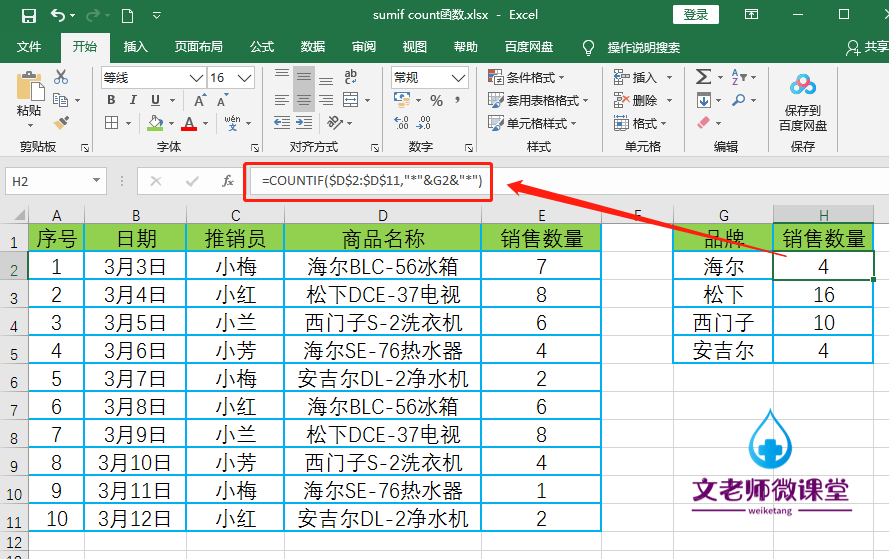Apply the red font color A
Viewport: 889px width, 559px height.
[189, 123]
